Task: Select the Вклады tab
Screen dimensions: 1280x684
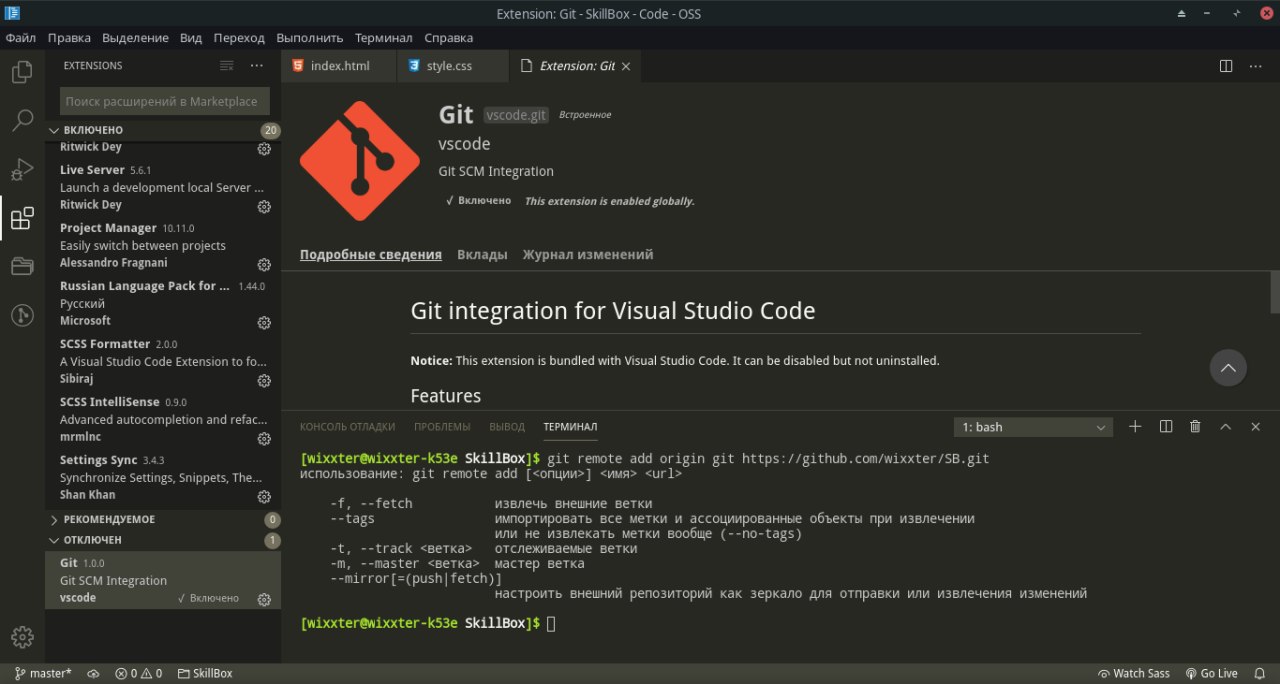Action: click(x=482, y=255)
